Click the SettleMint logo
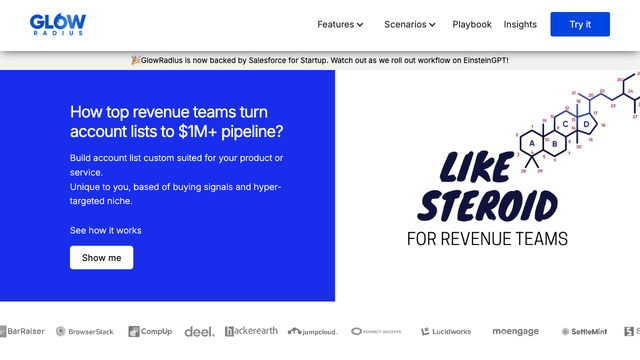Viewport: 640px width, 360px height. coord(584,331)
